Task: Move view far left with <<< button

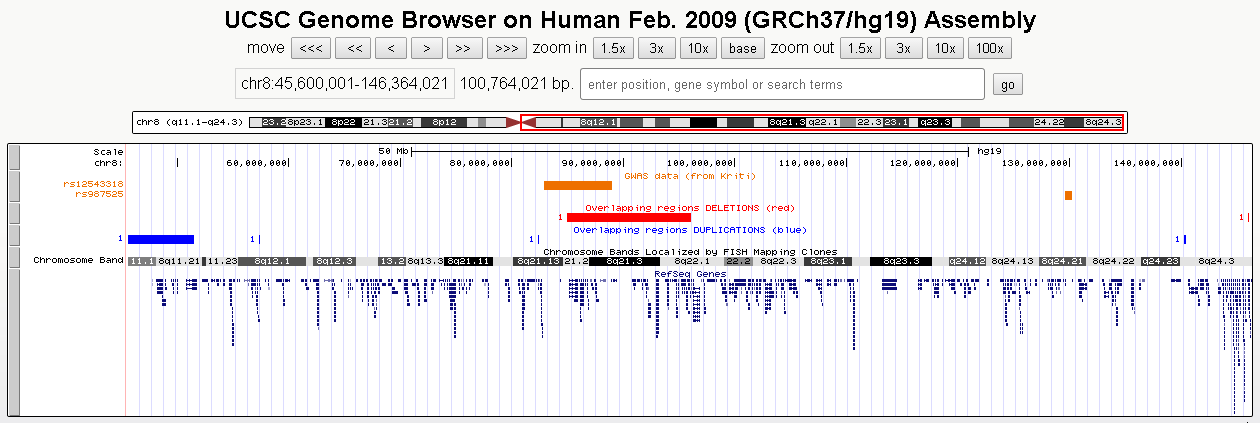Action: (x=310, y=48)
